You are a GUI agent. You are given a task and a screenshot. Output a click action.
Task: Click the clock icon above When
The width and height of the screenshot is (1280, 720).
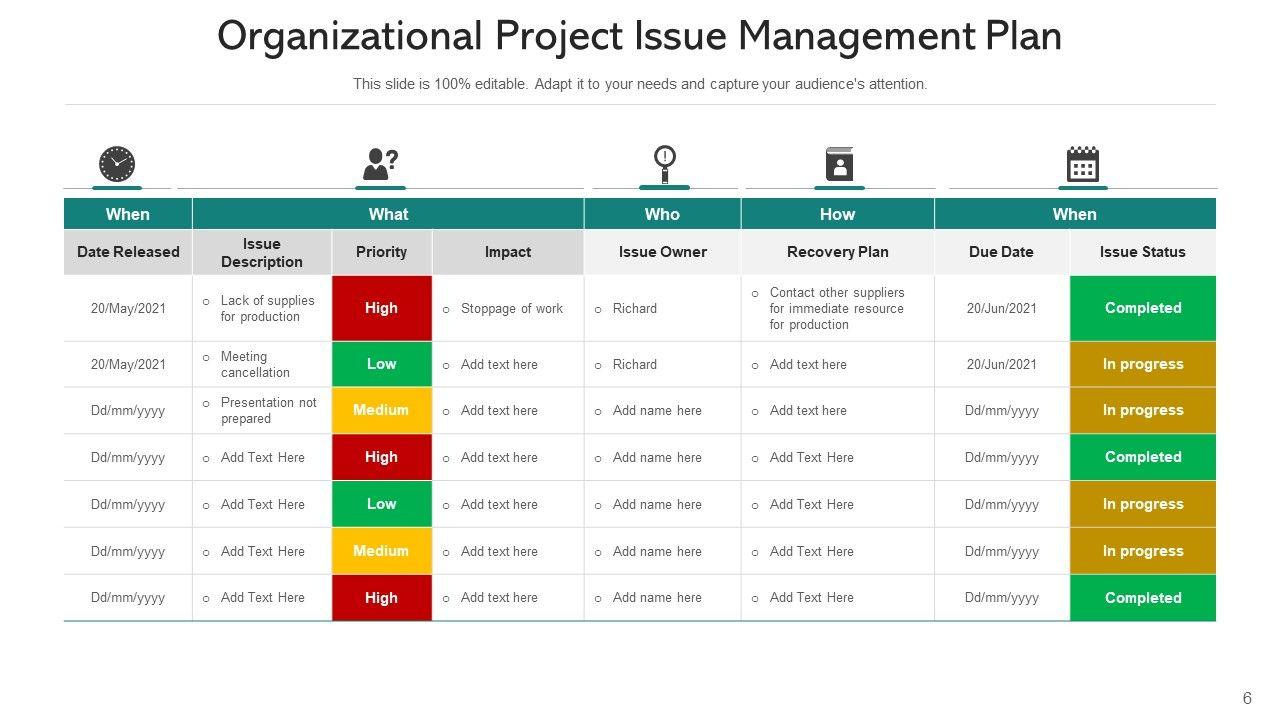(x=117, y=164)
